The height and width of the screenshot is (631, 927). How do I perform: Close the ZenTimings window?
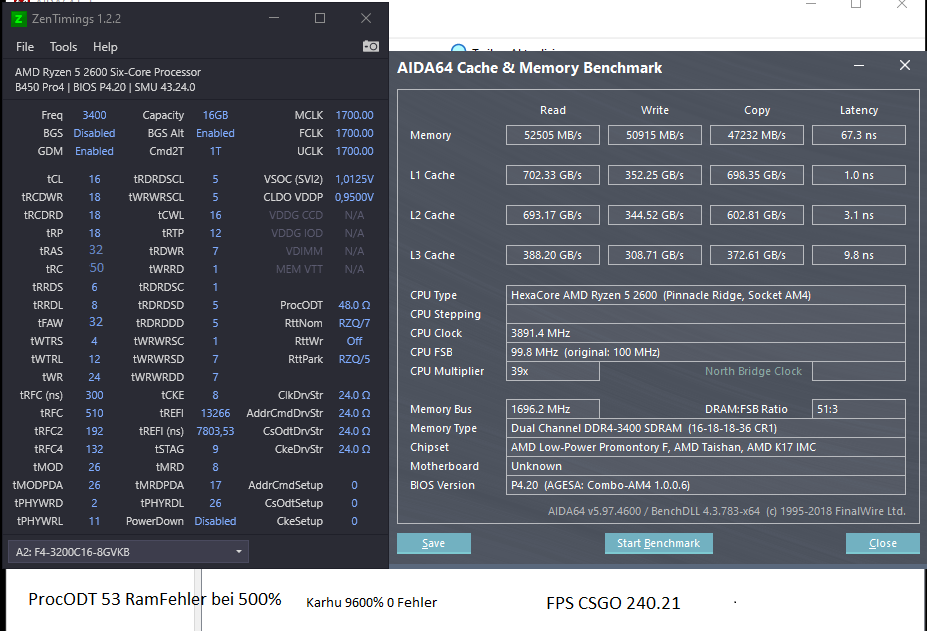(366, 18)
